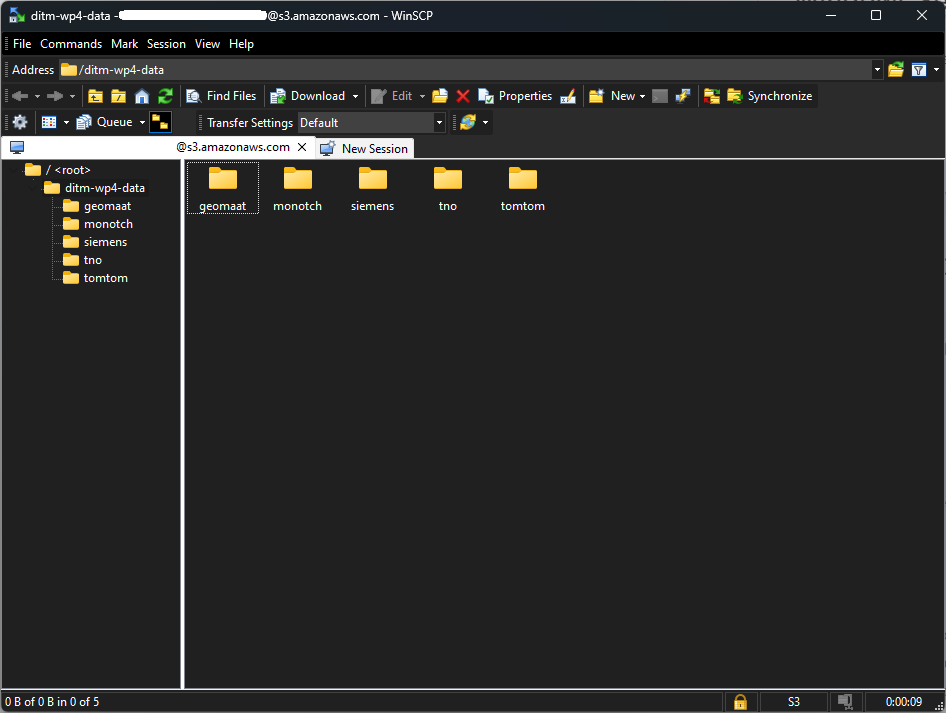Open Preferences with the gear icon

click(x=20, y=122)
